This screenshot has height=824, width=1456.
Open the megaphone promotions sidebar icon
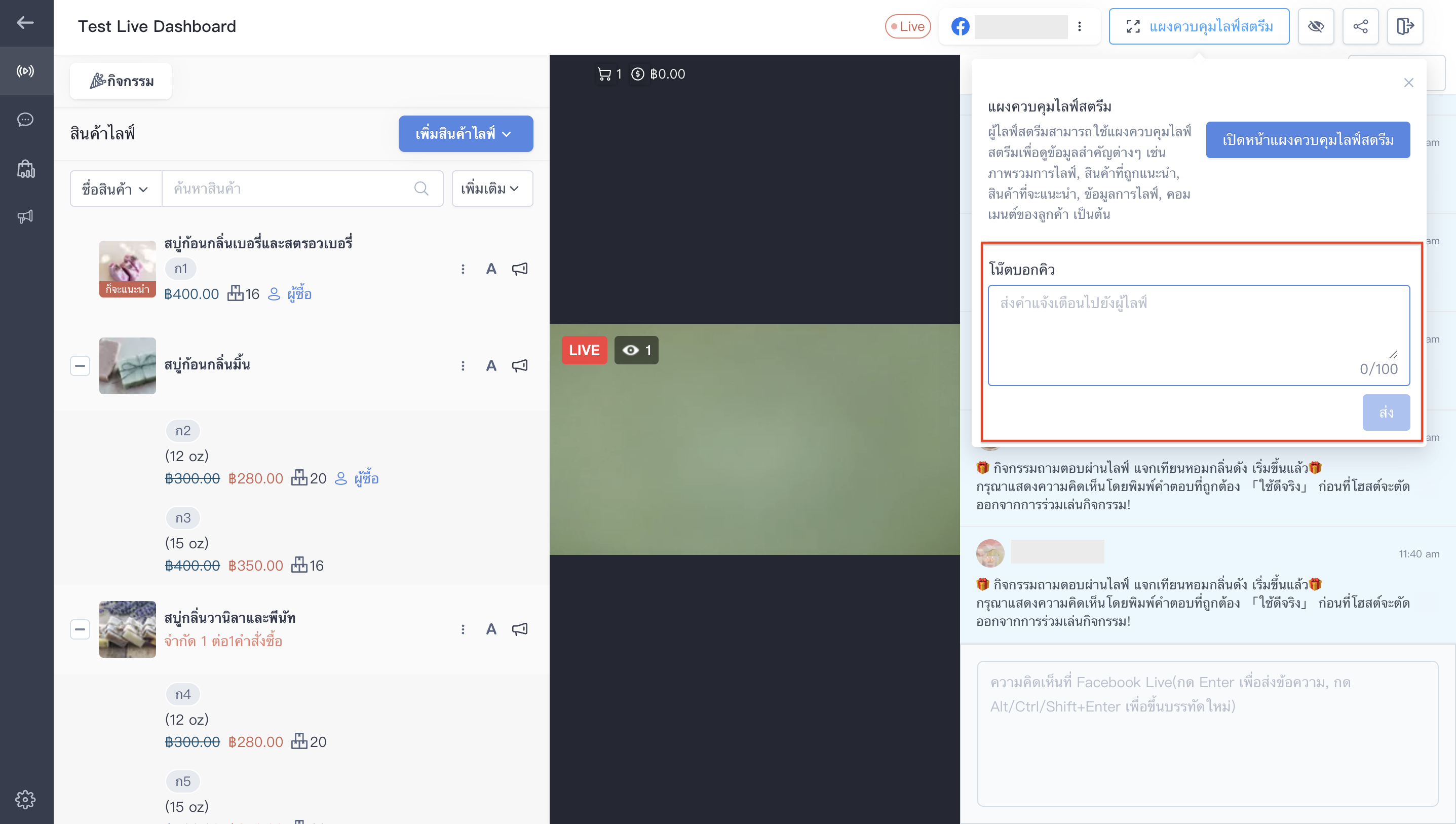pyautogui.click(x=25, y=216)
